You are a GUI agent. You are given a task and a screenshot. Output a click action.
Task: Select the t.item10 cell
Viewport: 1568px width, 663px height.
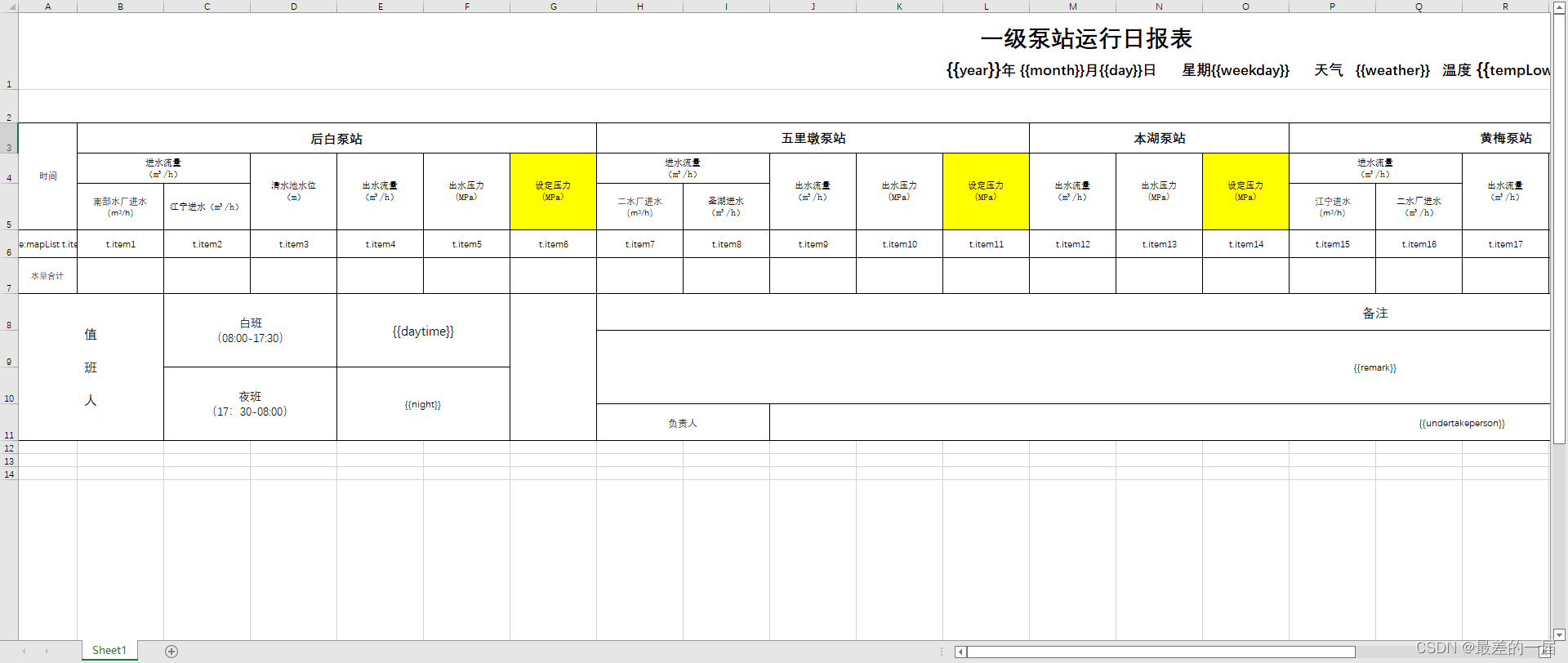click(900, 244)
